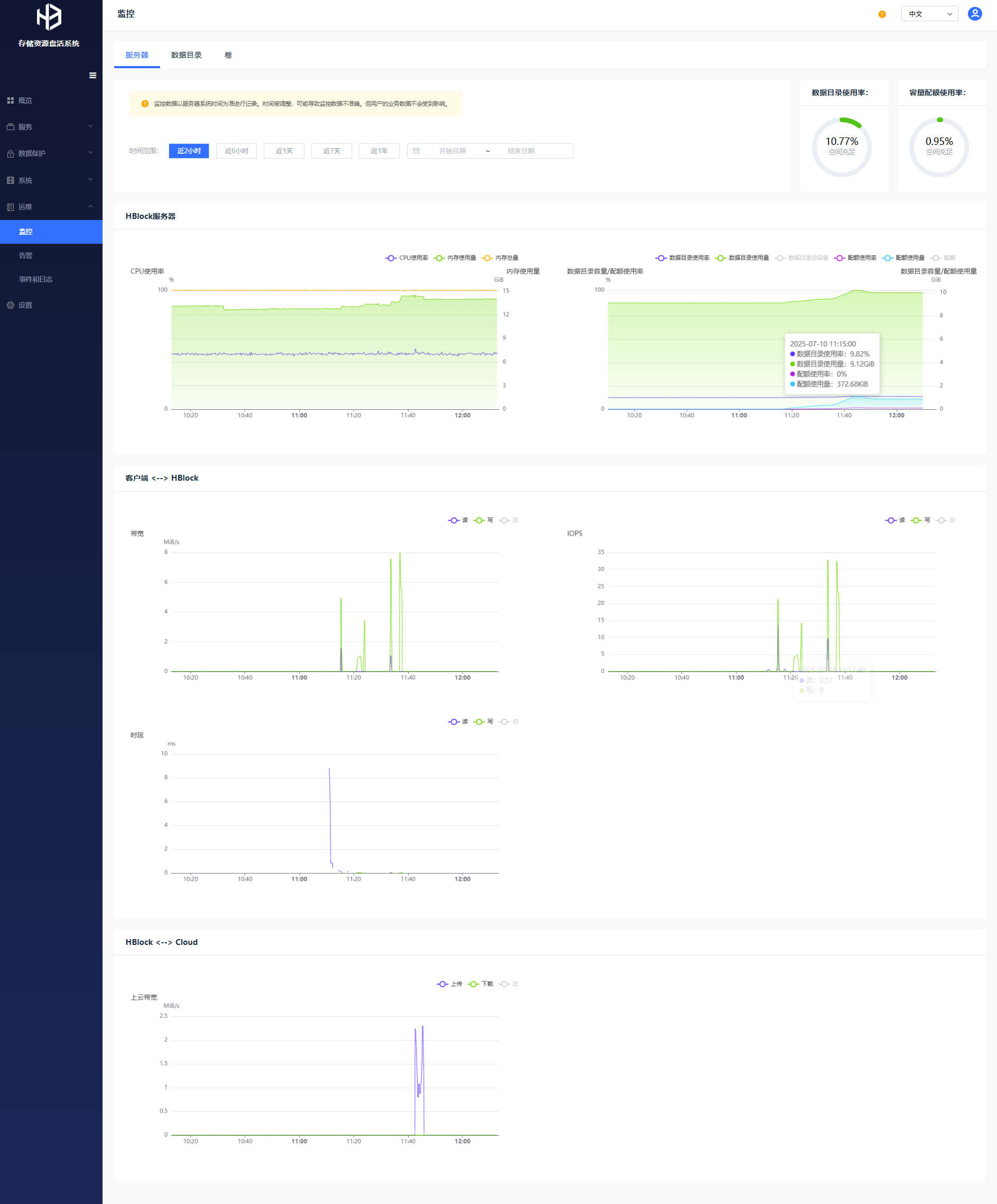The image size is (997, 1204).
Task: Select the 近1年 time range
Action: pyautogui.click(x=379, y=151)
